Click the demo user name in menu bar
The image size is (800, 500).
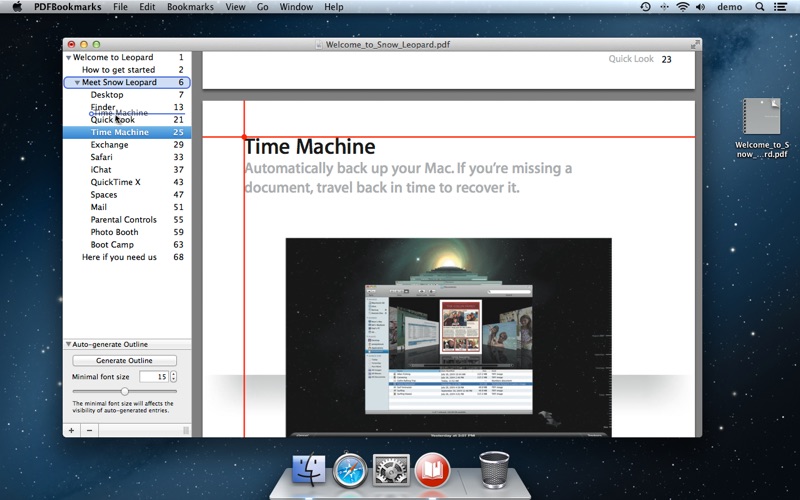[730, 7]
